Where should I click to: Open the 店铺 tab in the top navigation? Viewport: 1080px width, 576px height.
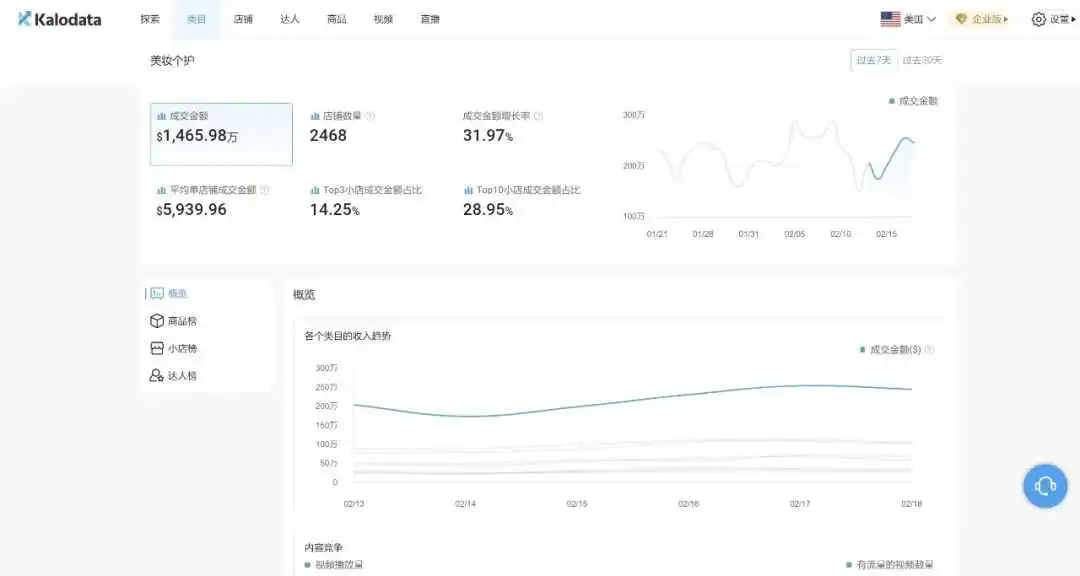point(243,19)
